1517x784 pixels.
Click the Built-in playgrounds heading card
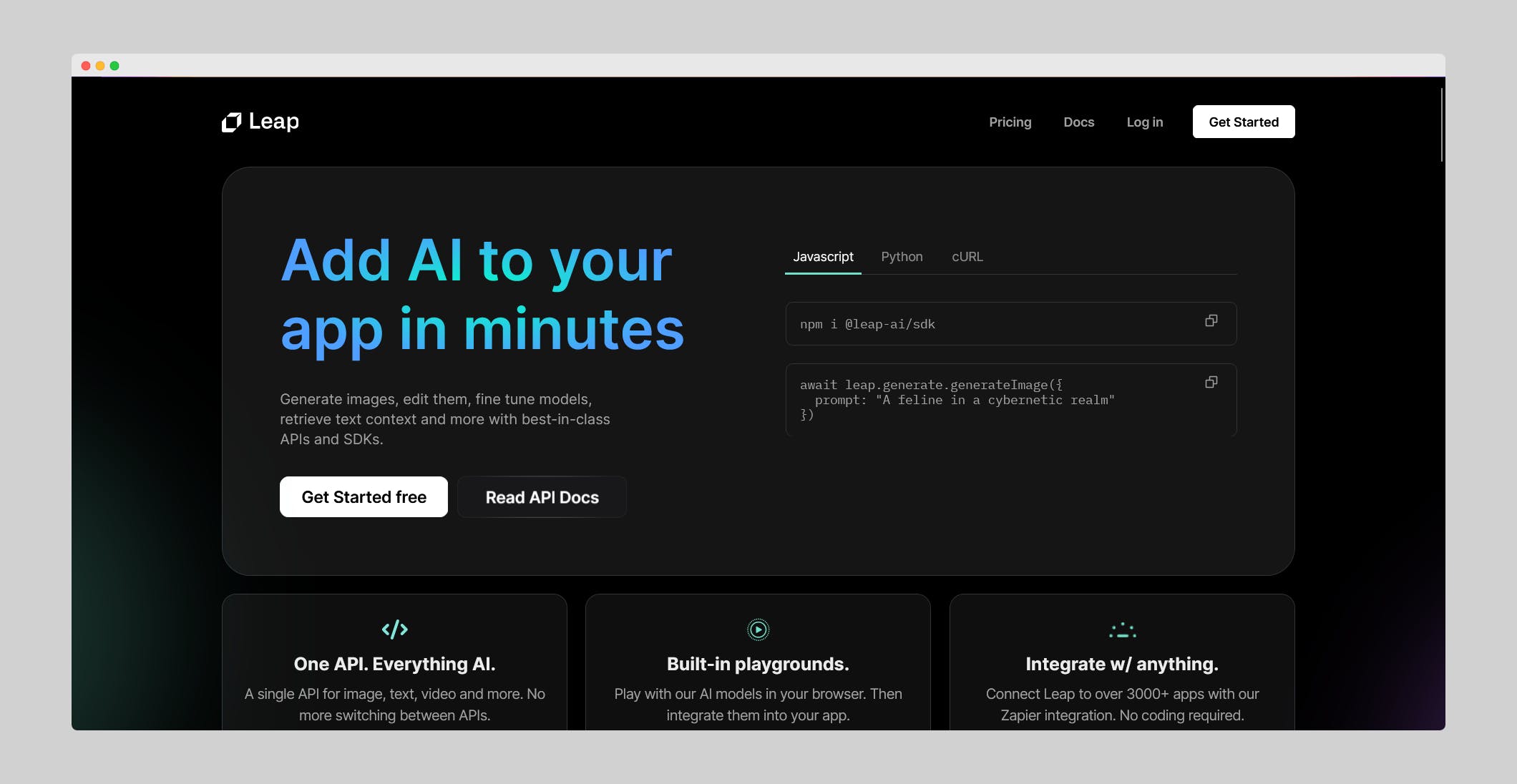click(x=758, y=665)
